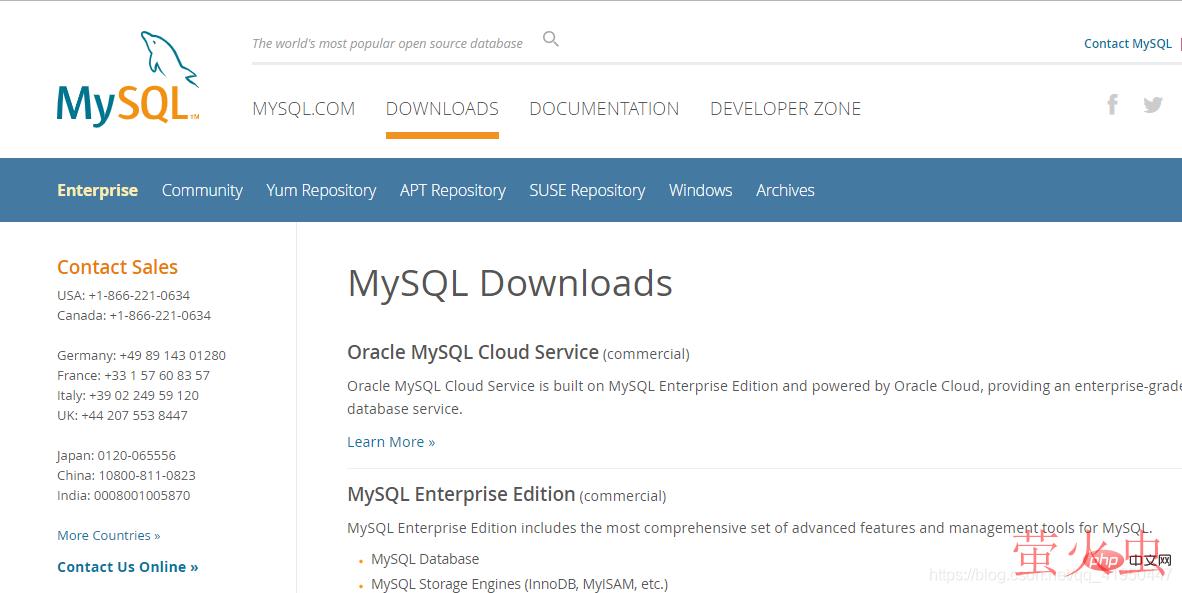Open APT Repository menu item
Viewport: 1182px width, 593px height.
click(x=452, y=190)
